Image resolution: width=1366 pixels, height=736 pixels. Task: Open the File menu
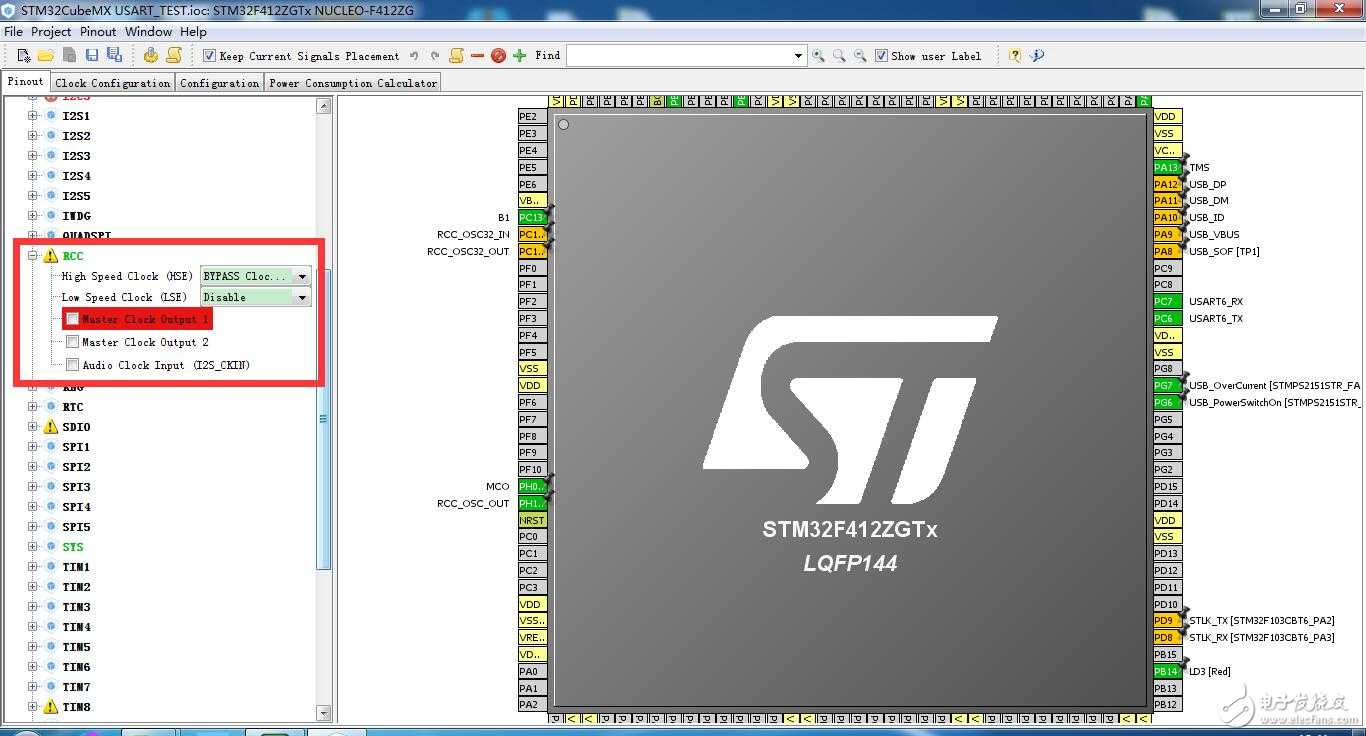coord(13,32)
